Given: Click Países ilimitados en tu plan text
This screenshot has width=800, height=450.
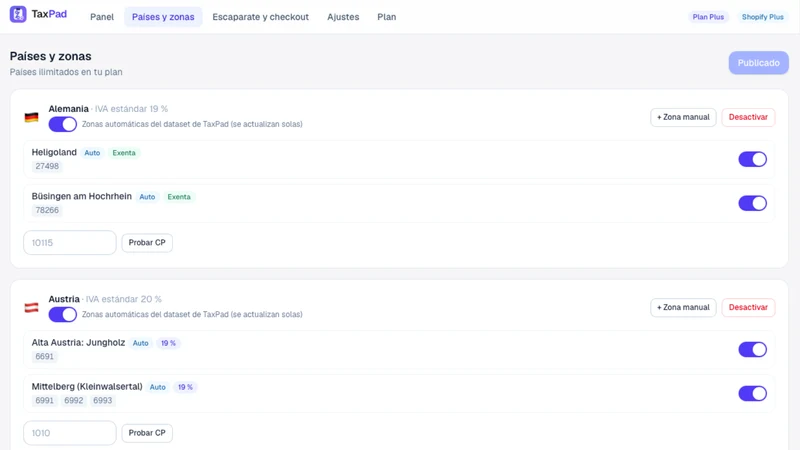Looking at the screenshot, I should (x=66, y=72).
